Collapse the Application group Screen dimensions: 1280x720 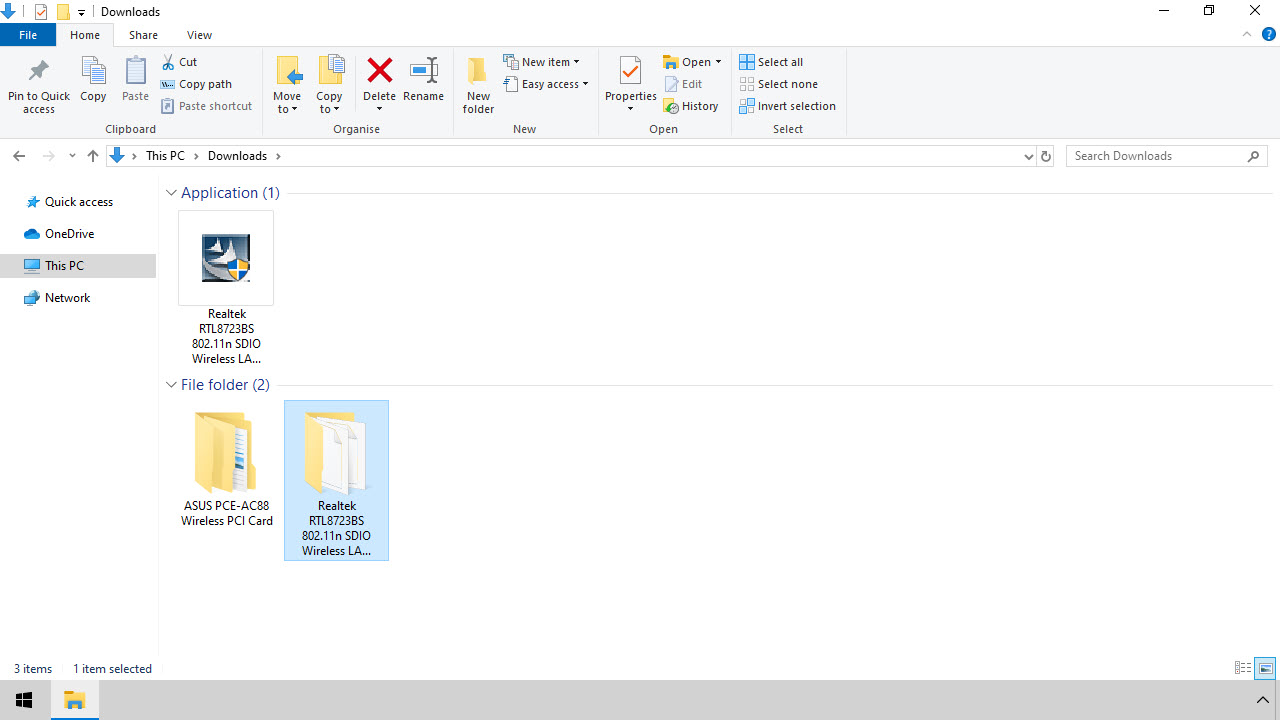[171, 193]
